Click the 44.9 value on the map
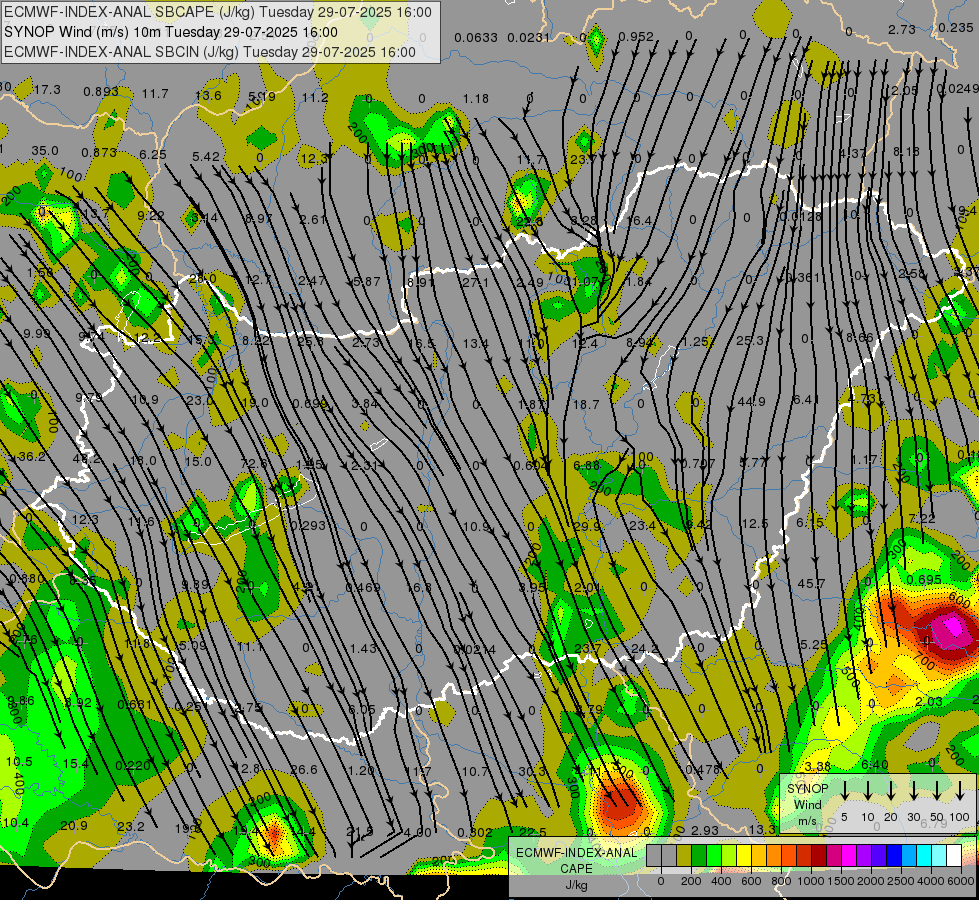Viewport: 979px width, 900px height. tap(751, 402)
